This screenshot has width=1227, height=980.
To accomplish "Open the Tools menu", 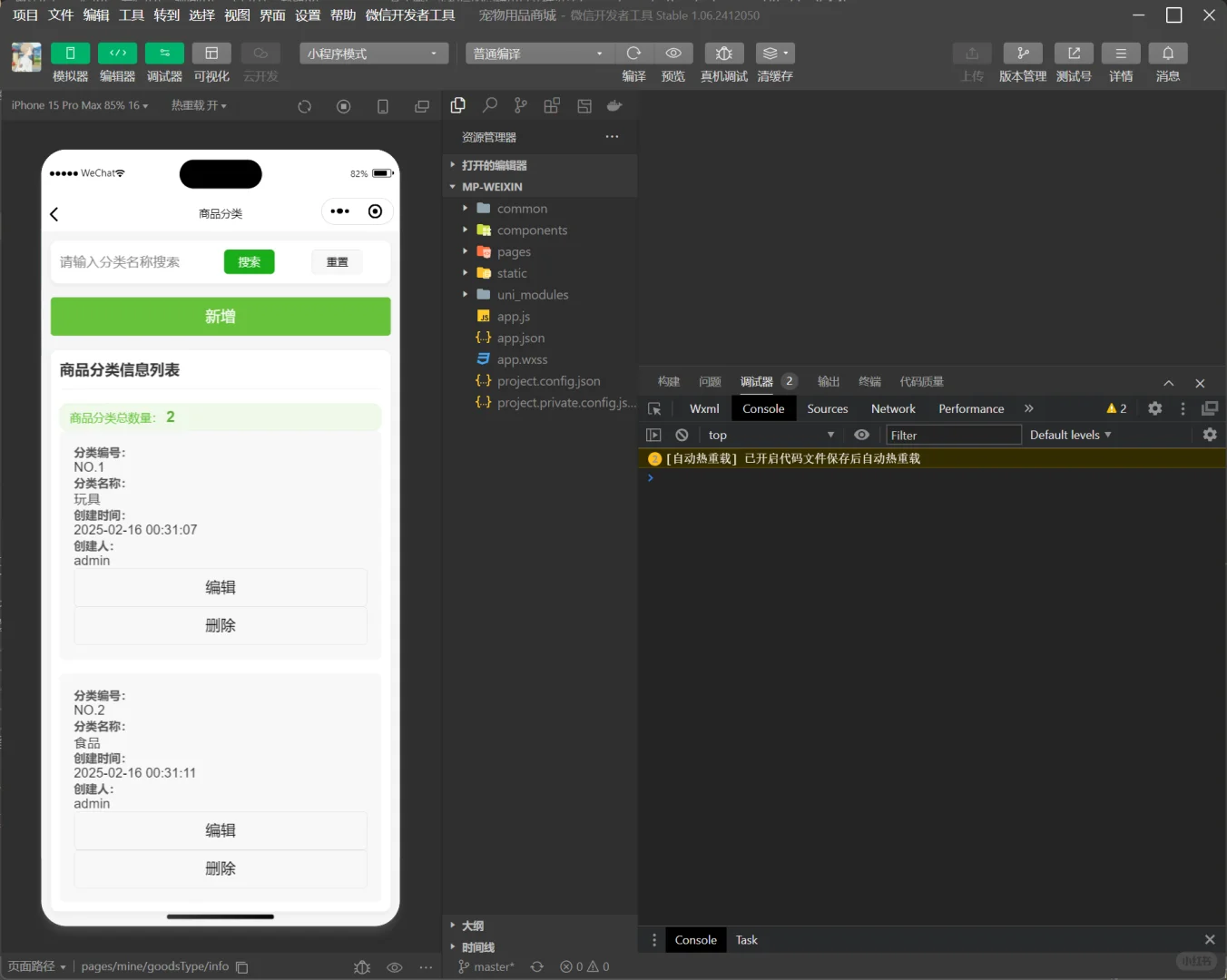I will (x=132, y=15).
